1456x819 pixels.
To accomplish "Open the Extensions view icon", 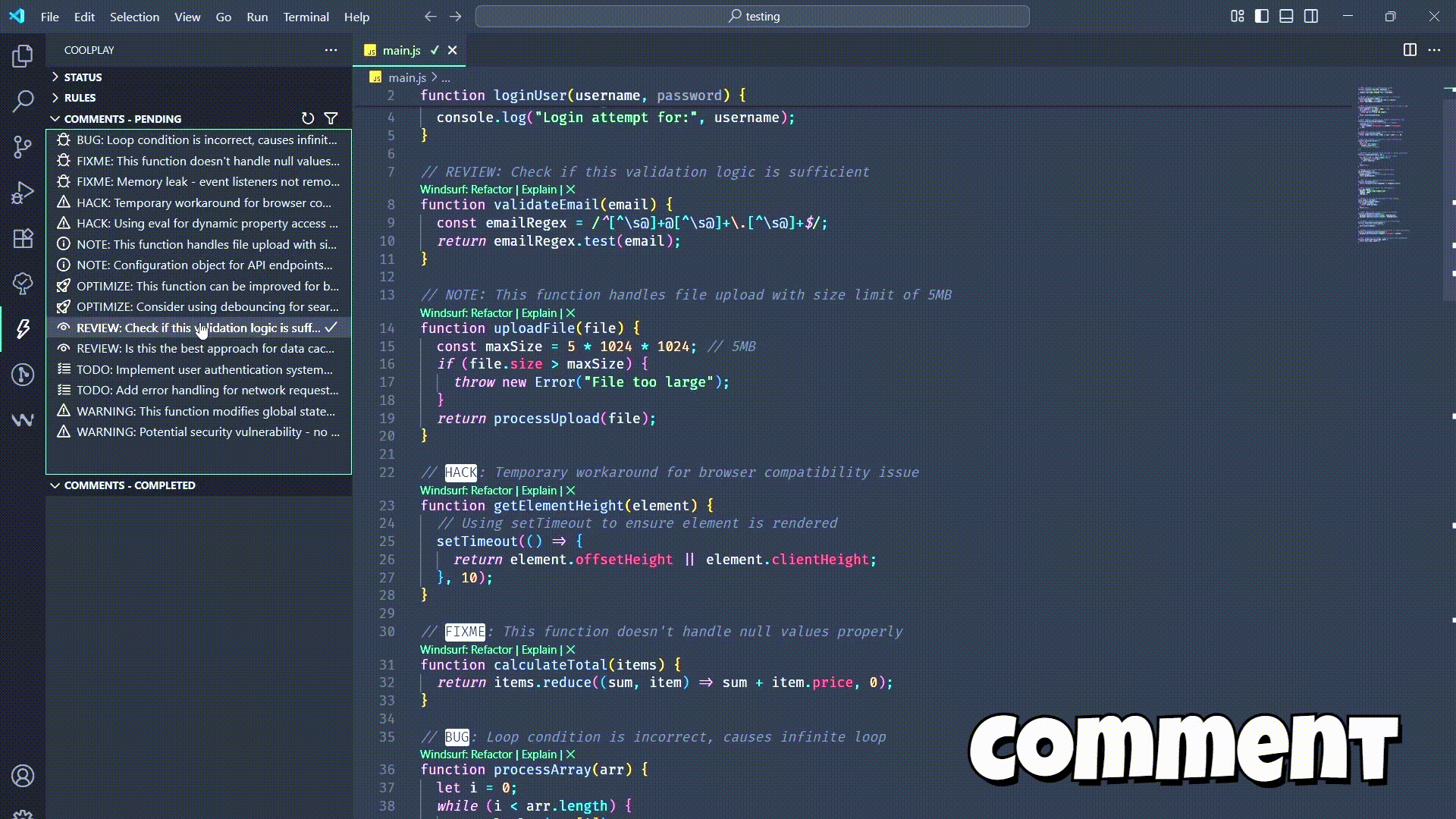I will (23, 238).
